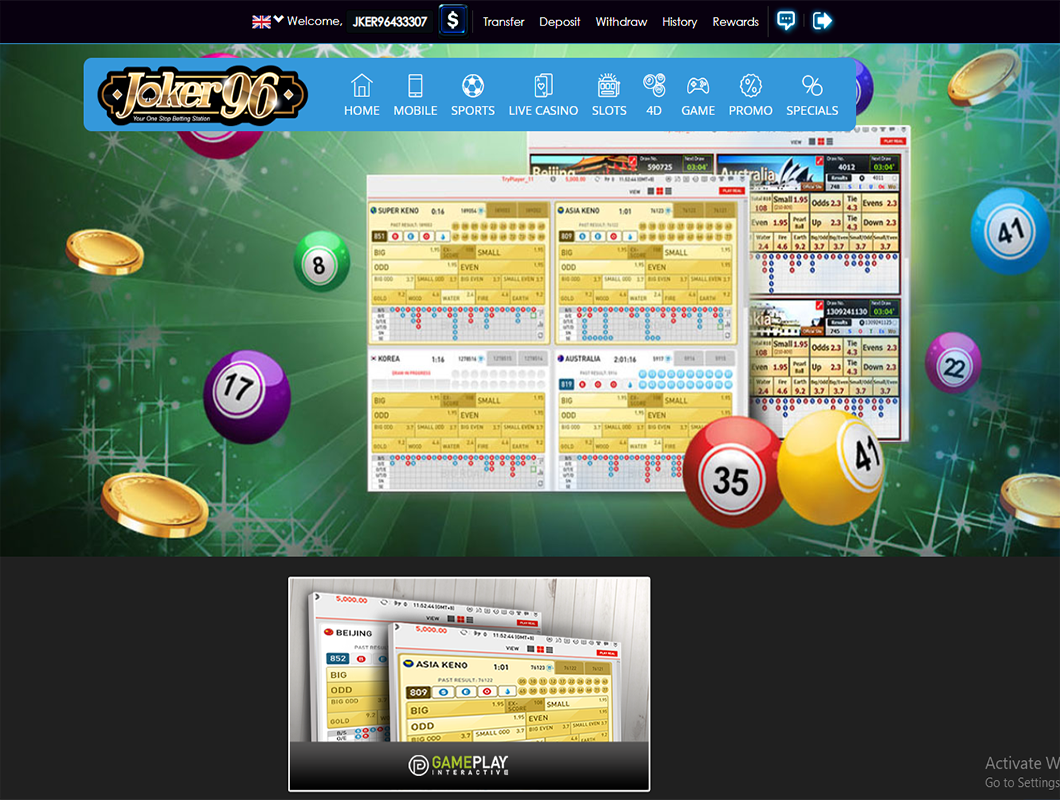This screenshot has width=1060, height=800.
Task: Open the Rewards link
Action: (x=735, y=22)
